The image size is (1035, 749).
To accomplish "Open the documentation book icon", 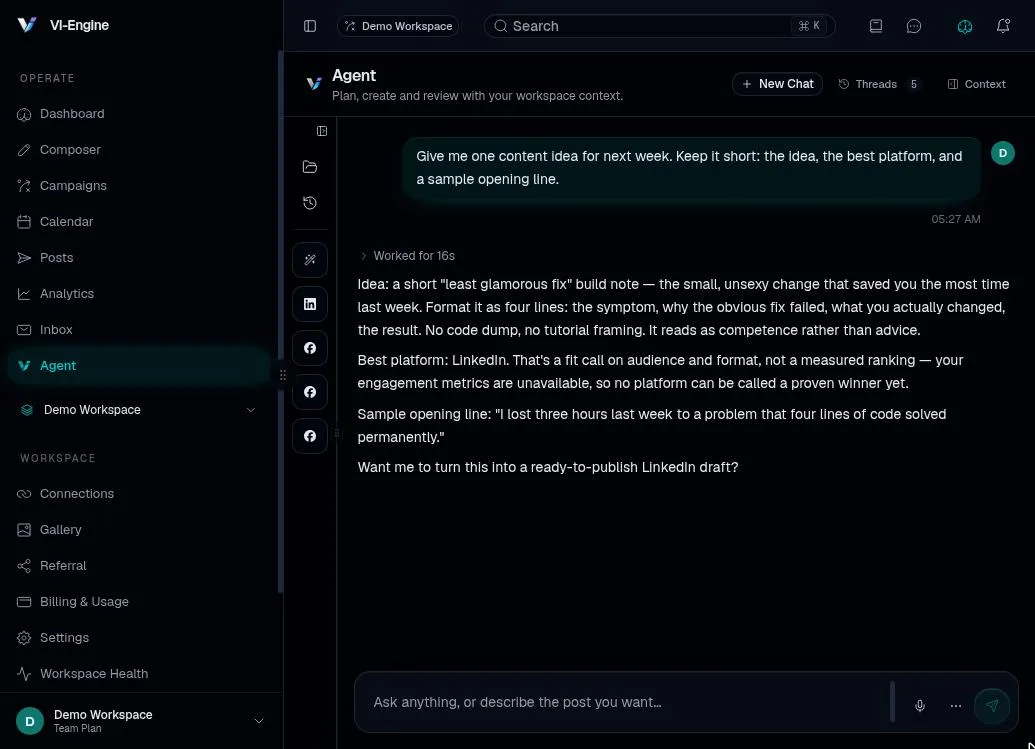I will click(876, 26).
